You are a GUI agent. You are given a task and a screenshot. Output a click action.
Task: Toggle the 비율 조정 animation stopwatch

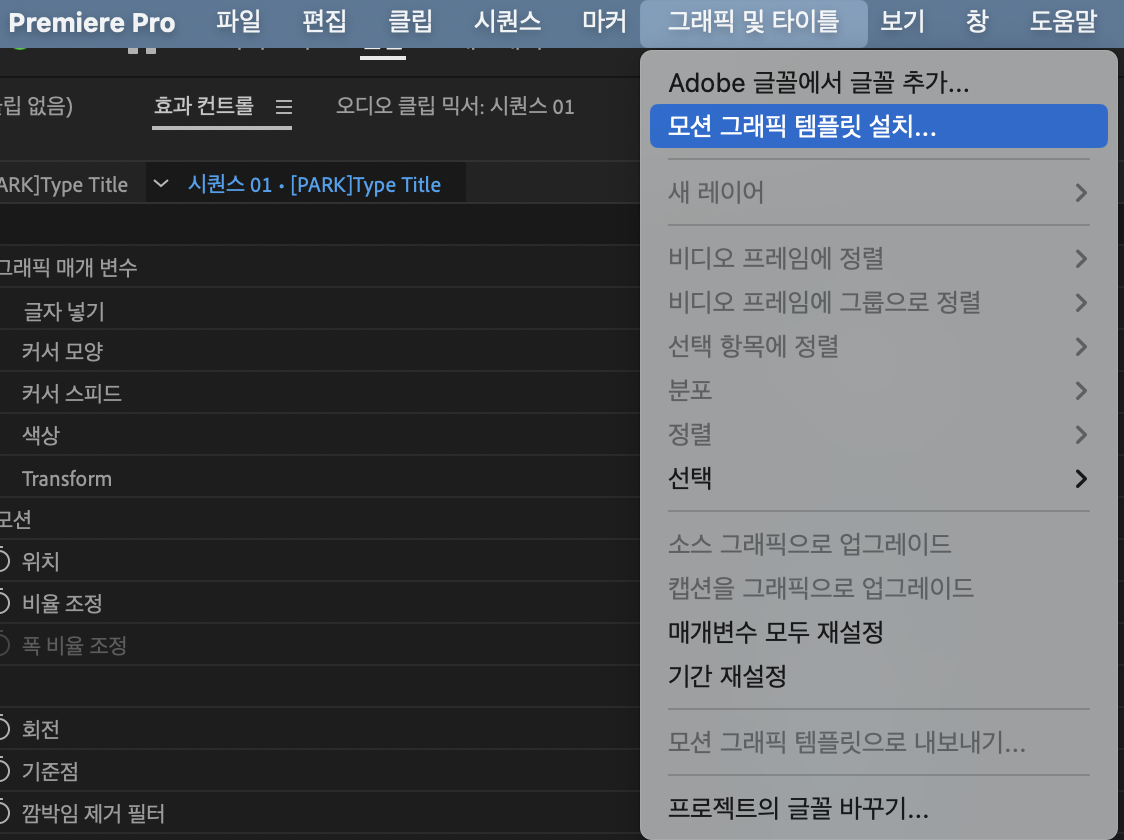[4, 603]
